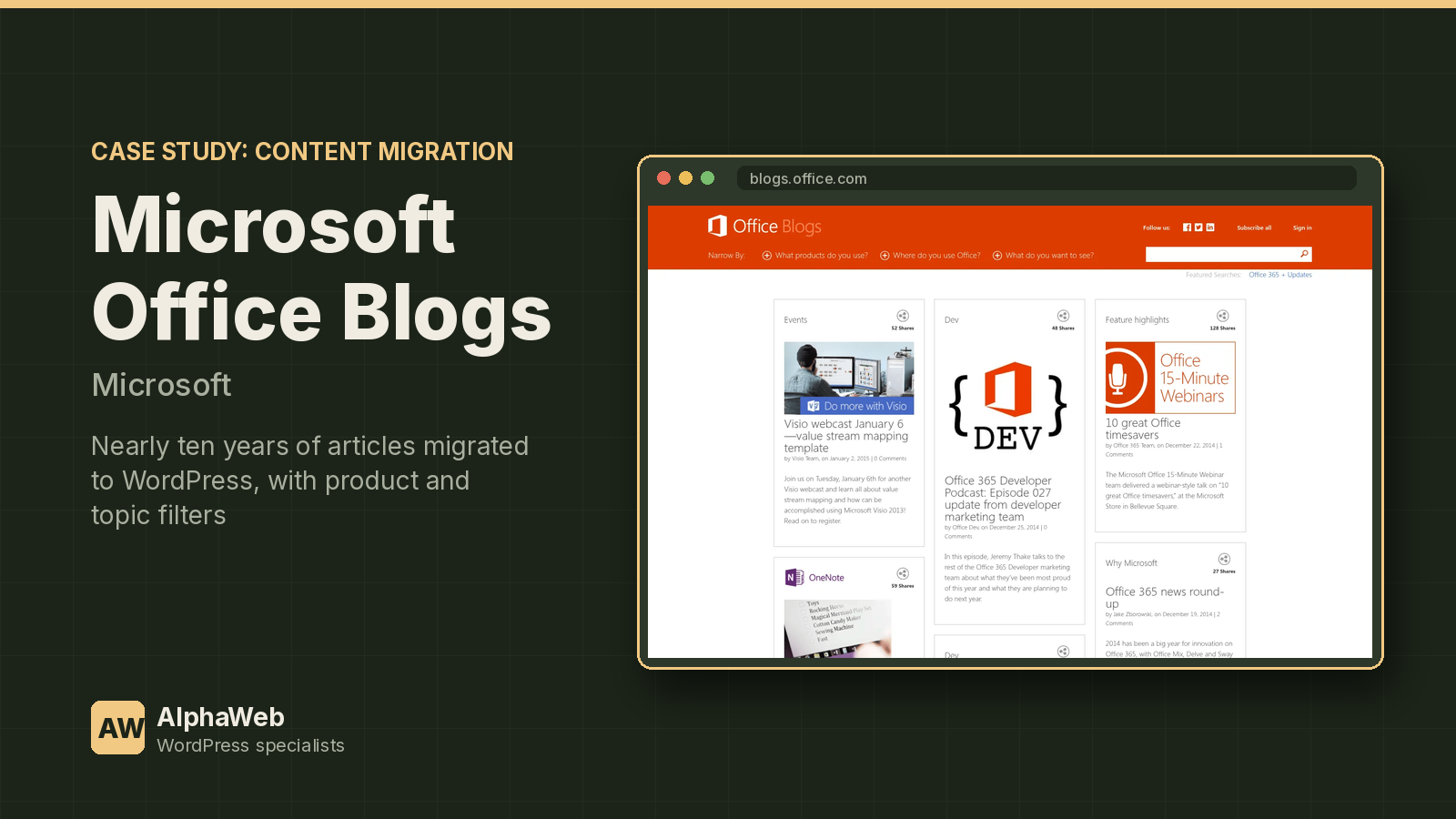
Task: Open '10 great Office timesavers' article
Action: [x=1143, y=429]
